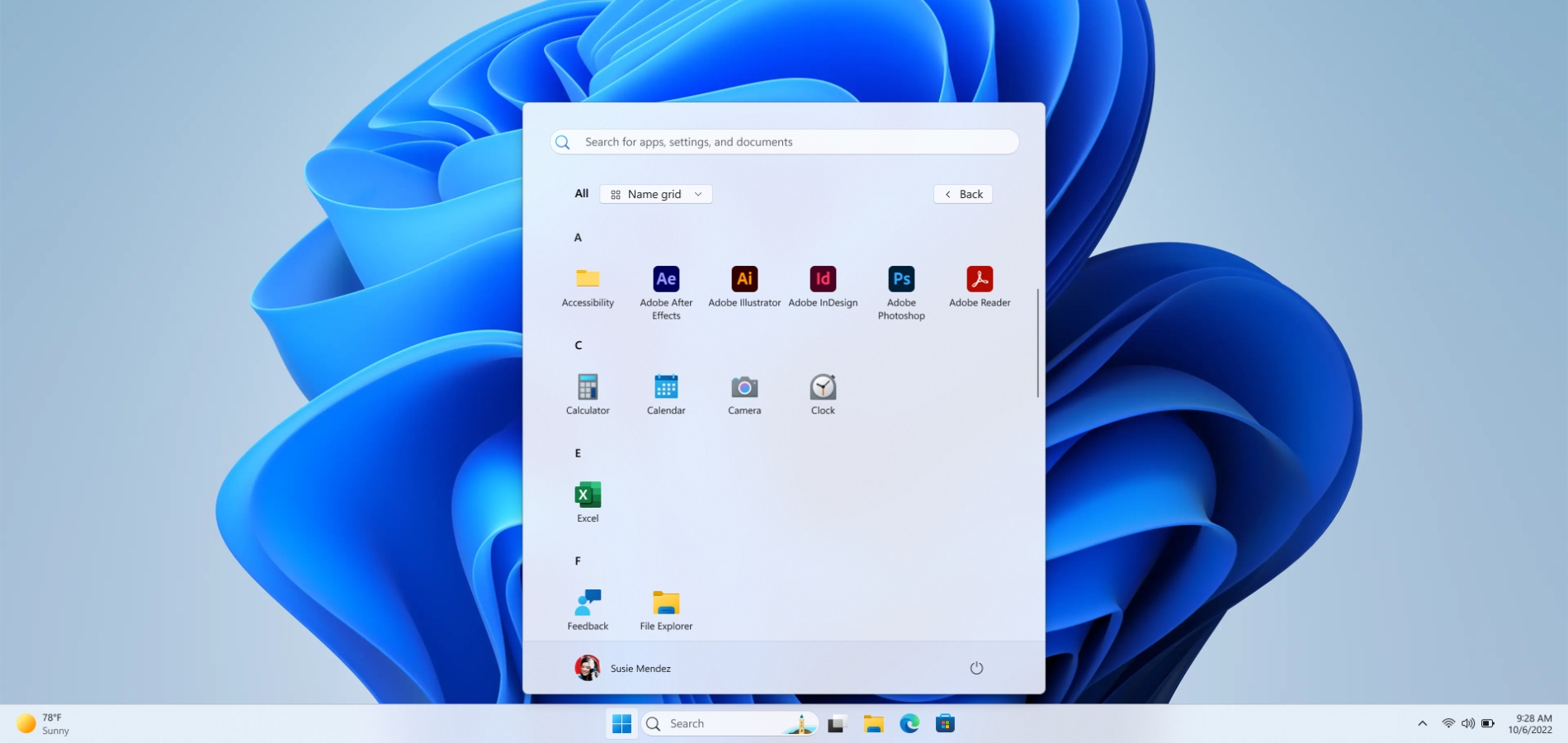1568x743 pixels.
Task: Open the Clock app
Action: 823,395
